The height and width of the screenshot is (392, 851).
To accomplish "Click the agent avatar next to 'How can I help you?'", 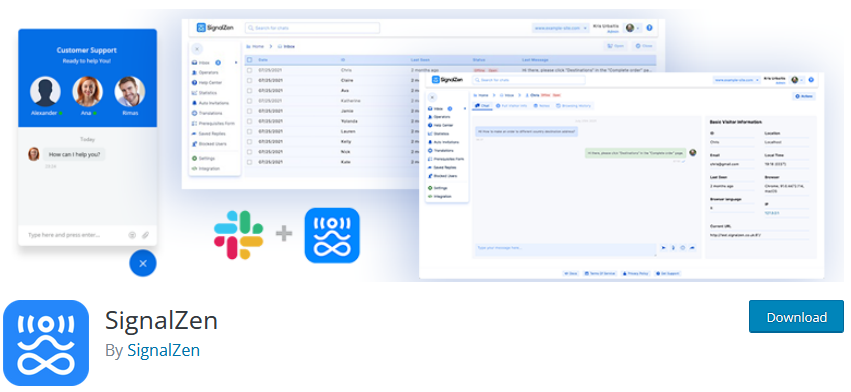I will (34, 154).
